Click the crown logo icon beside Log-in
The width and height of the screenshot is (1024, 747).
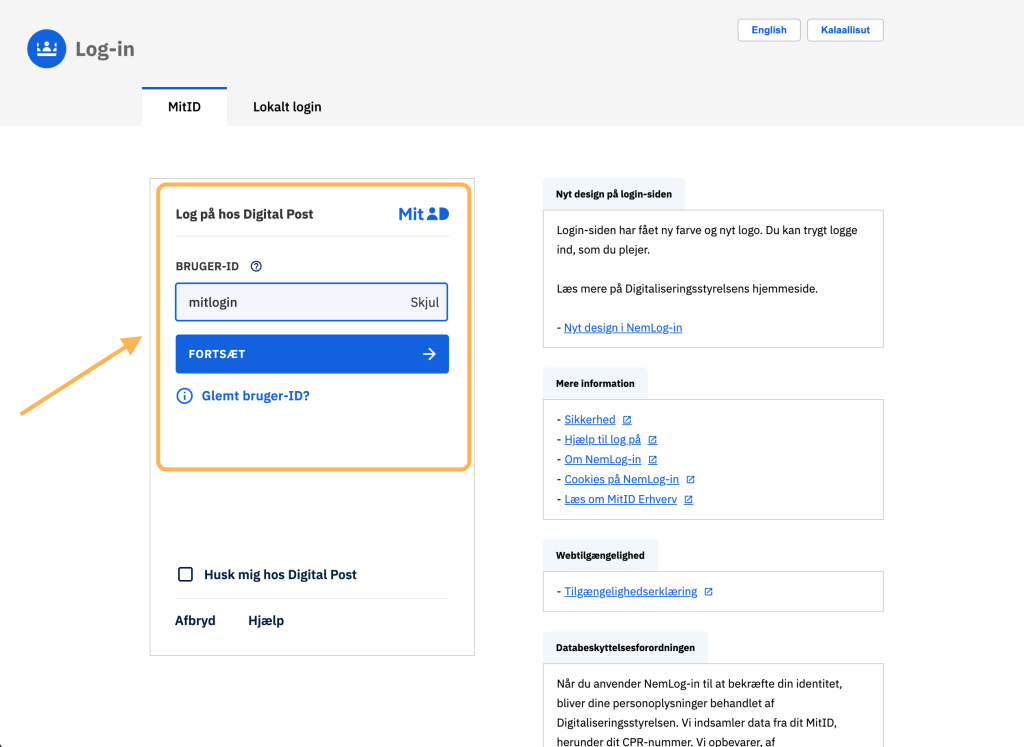[x=46, y=49]
